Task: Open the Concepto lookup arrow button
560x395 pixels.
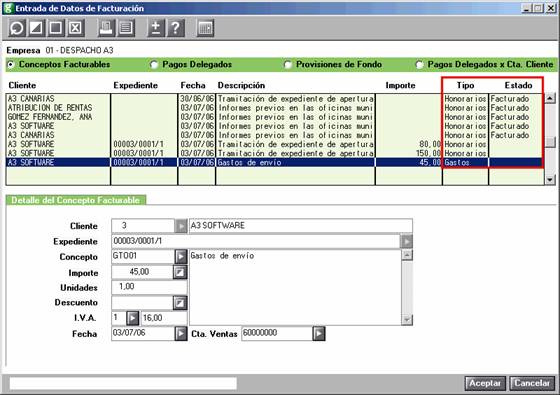Action: click(181, 256)
